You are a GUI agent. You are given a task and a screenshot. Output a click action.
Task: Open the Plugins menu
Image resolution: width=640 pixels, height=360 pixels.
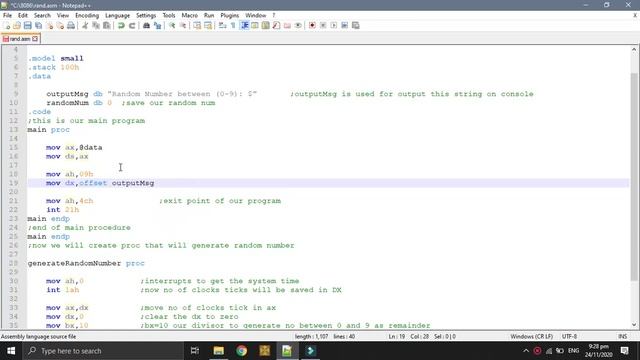230,16
